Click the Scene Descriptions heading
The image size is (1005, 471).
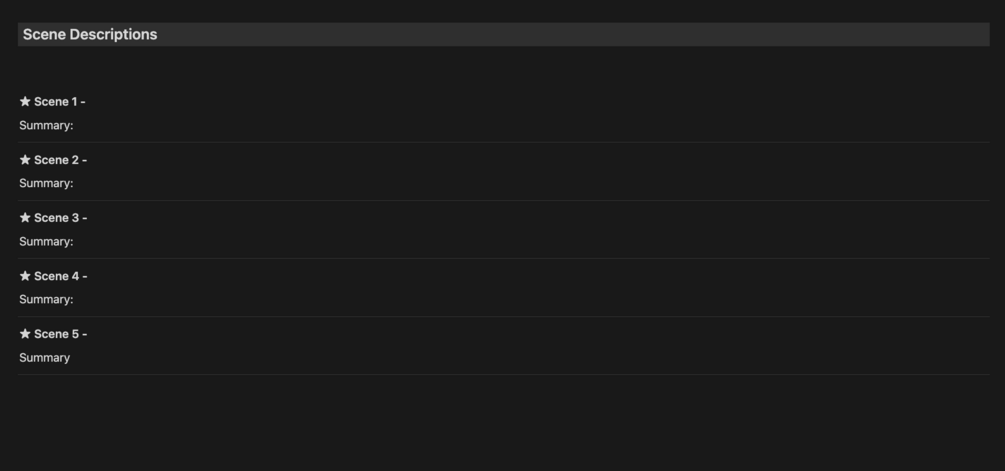click(x=90, y=34)
